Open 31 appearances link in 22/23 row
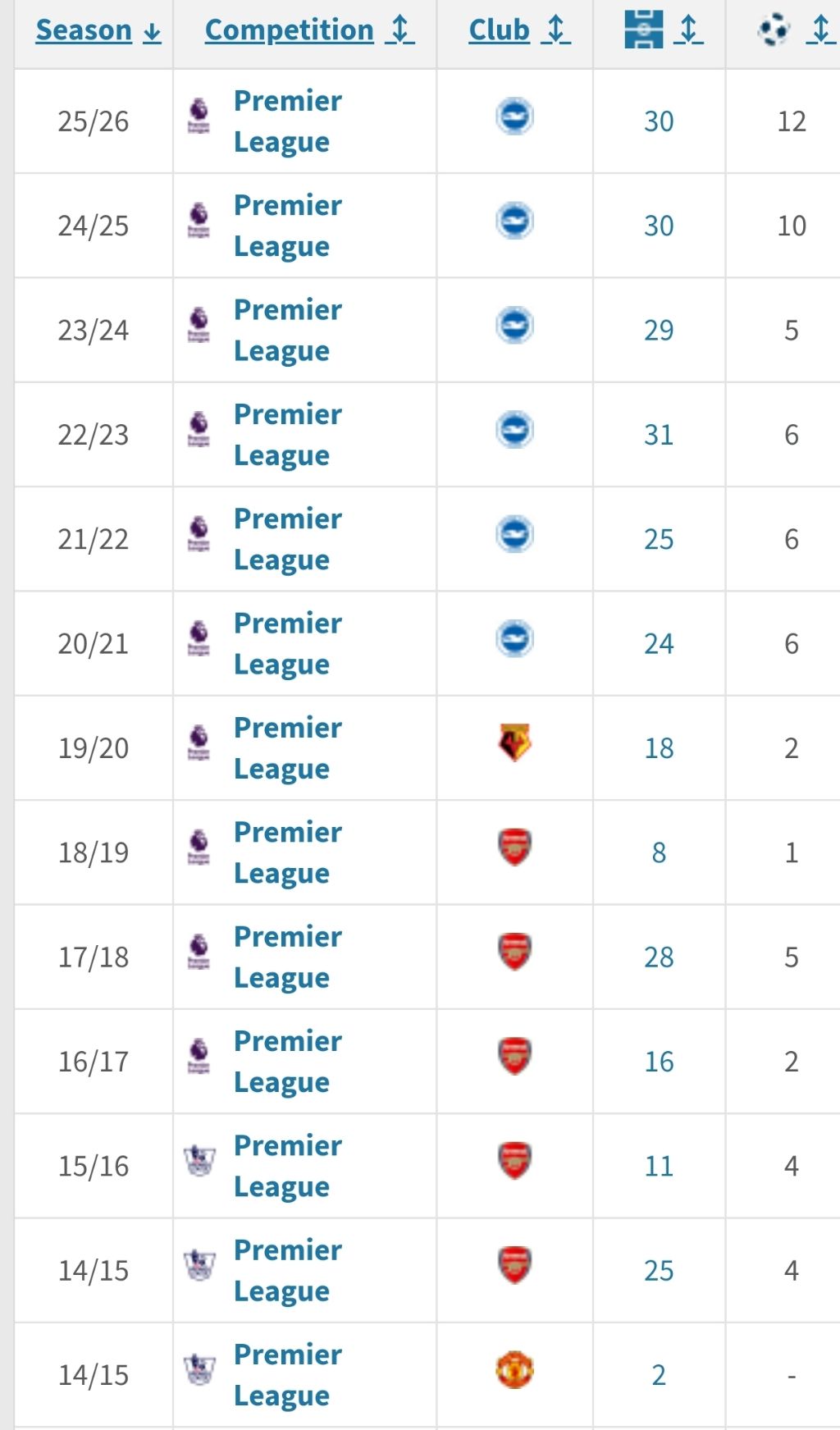Screen dimensions: 840x1430 click(659, 435)
